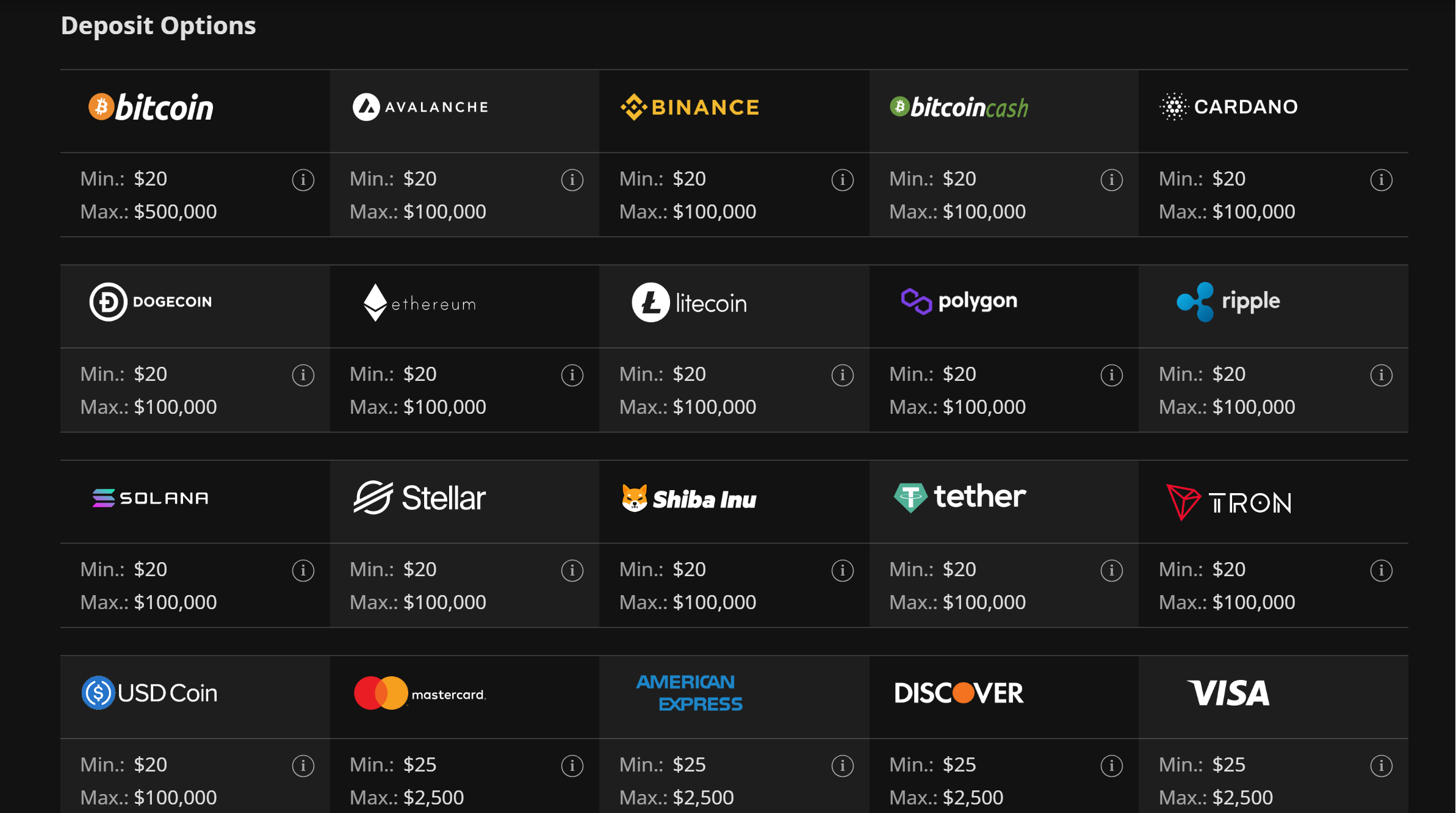The height and width of the screenshot is (813, 1456).
Task: View Litecoin deposit details info icon
Action: click(x=843, y=375)
